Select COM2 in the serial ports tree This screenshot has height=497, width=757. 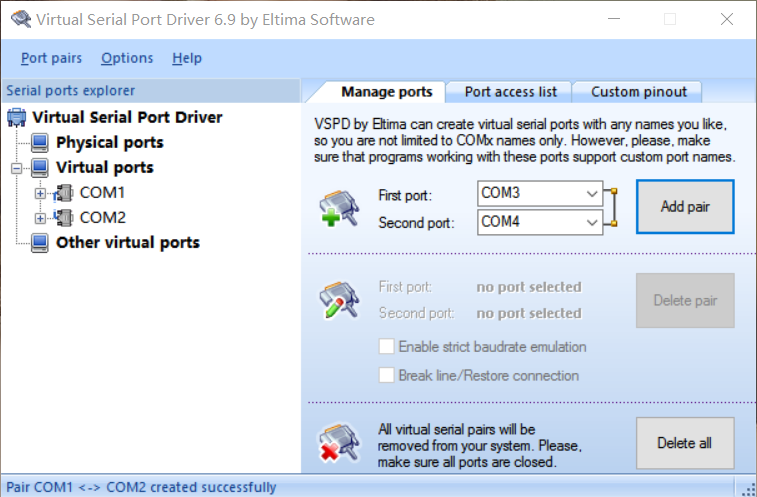tap(103, 218)
